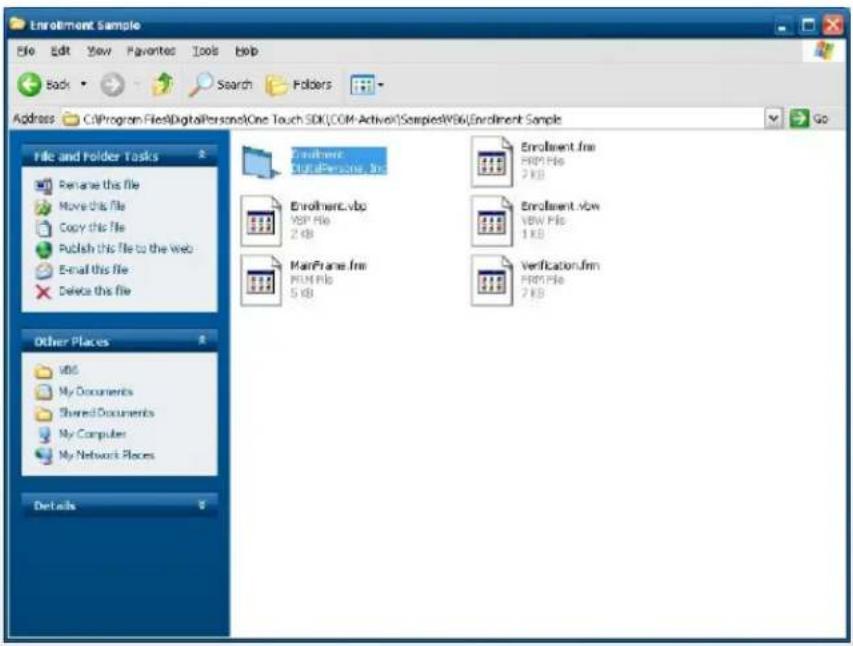Open the VB6 folder link
Screen dimensions: 853x646
coord(69,370)
